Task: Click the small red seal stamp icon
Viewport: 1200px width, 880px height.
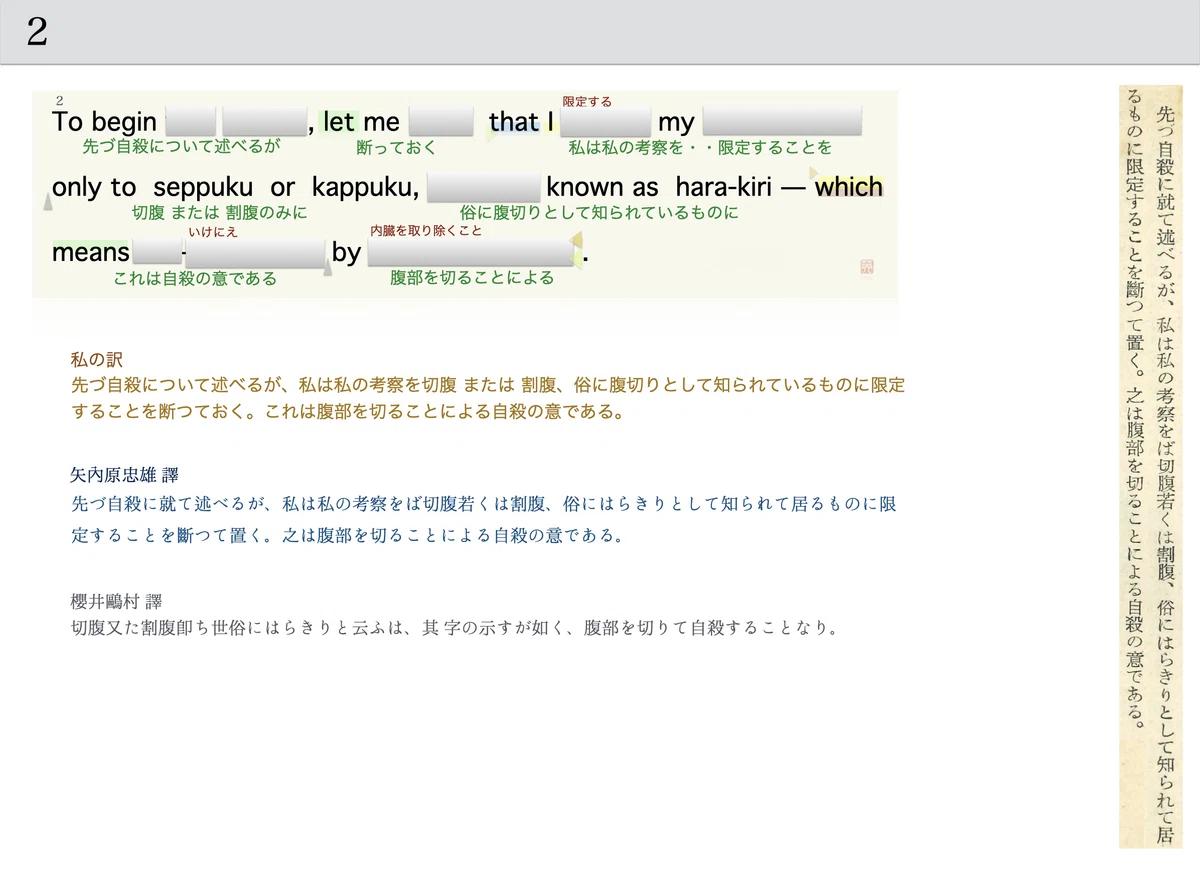Action: click(x=866, y=266)
